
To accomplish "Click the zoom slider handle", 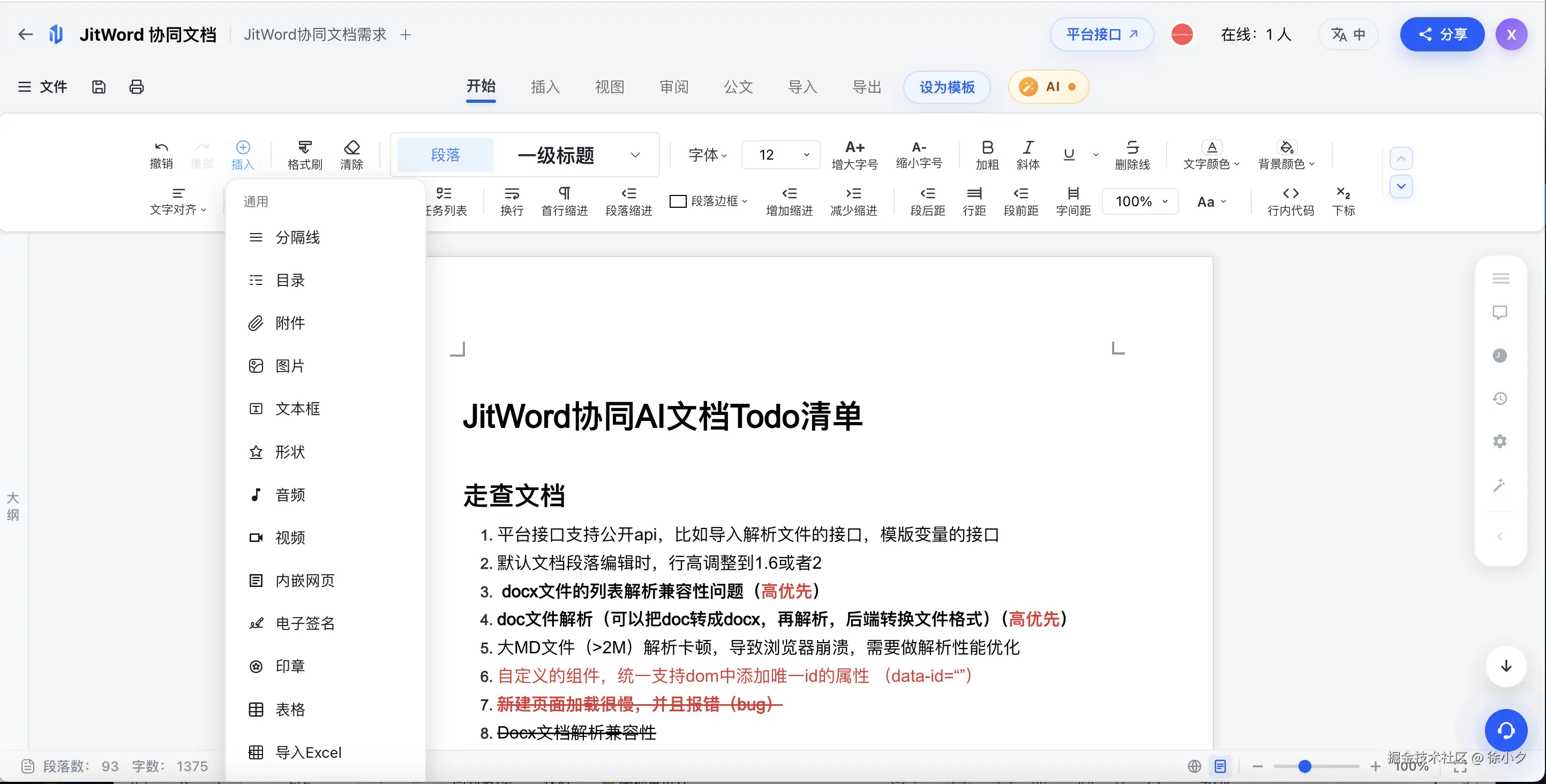I will click(1304, 766).
